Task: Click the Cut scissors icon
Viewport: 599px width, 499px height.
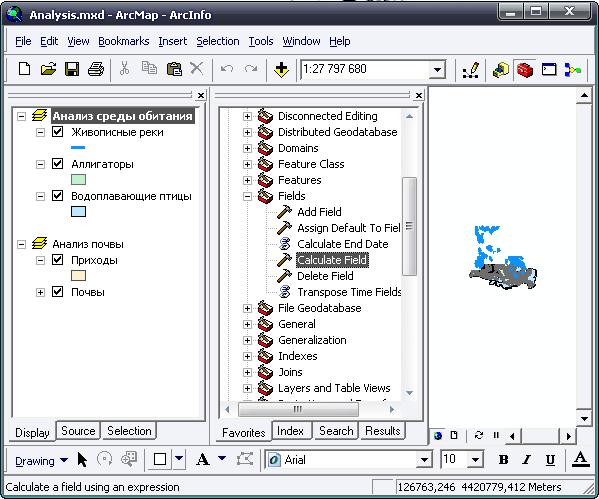Action: [125, 69]
